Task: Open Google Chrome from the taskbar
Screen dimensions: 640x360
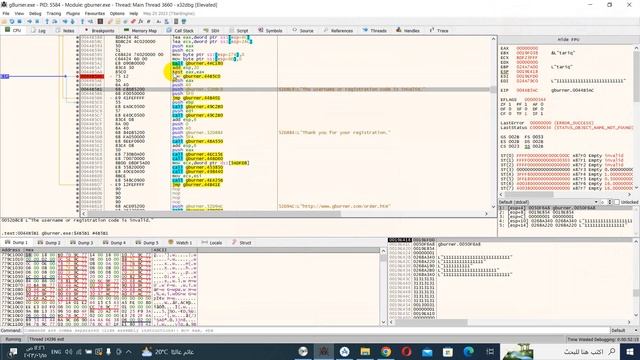Action: [x=385, y=351]
